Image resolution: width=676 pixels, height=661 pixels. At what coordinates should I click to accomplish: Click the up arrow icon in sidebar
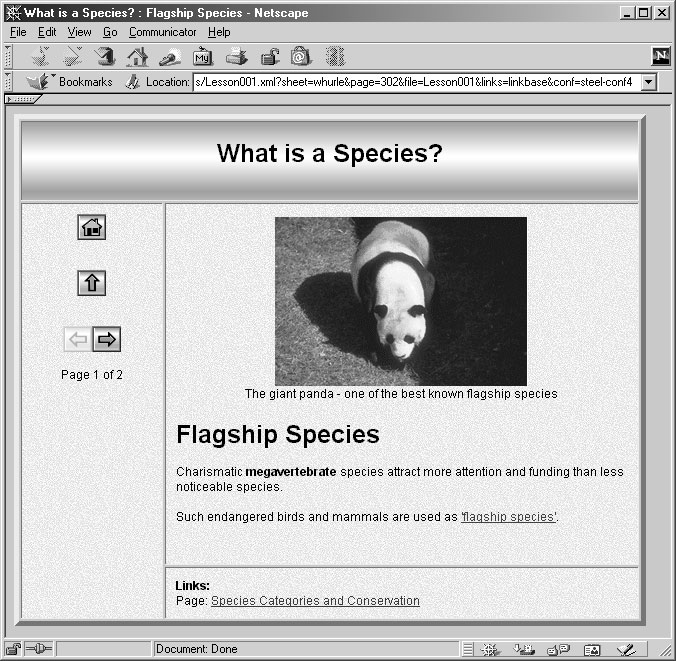pyautogui.click(x=92, y=283)
